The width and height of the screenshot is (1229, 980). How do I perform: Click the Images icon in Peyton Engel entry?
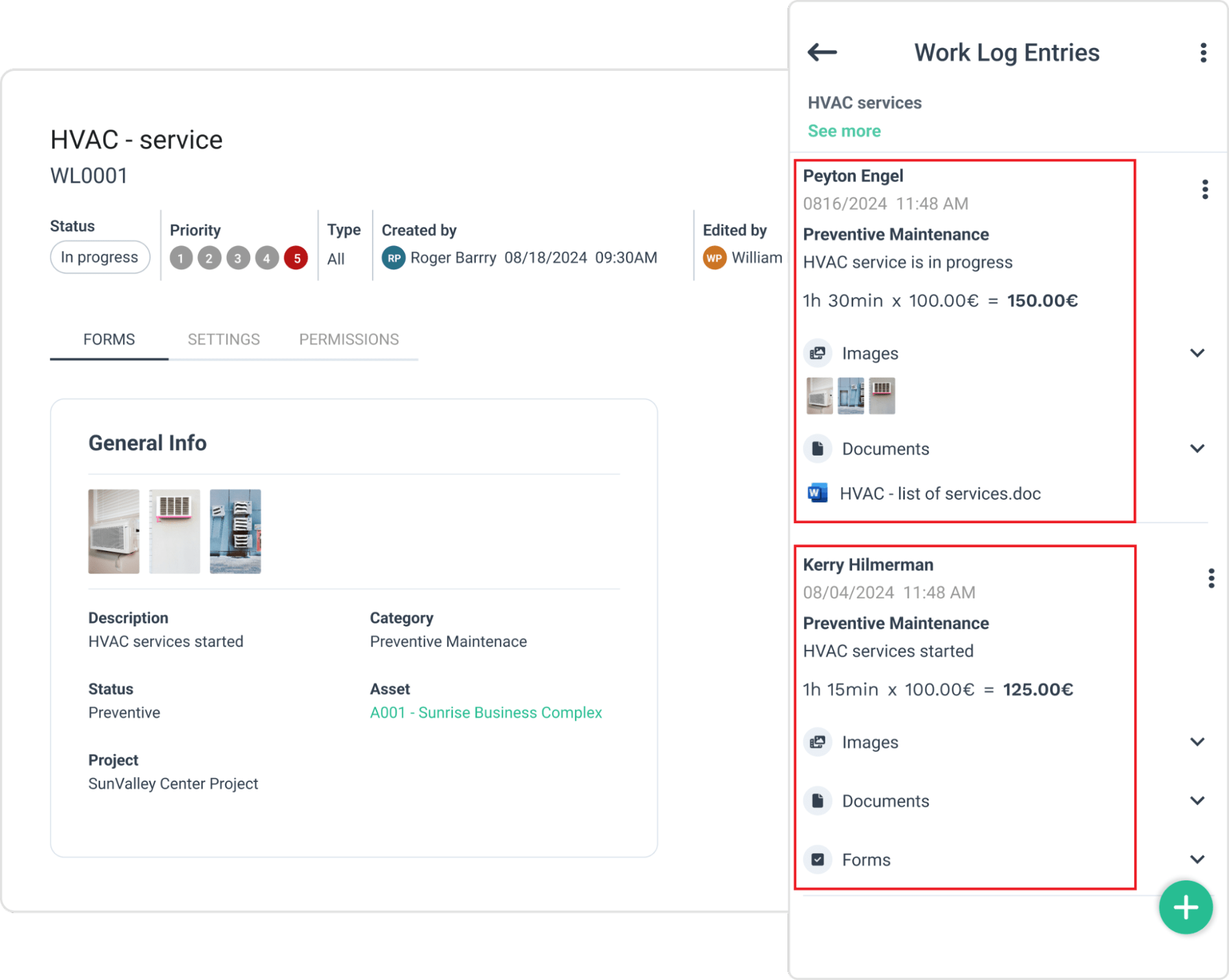click(x=818, y=353)
